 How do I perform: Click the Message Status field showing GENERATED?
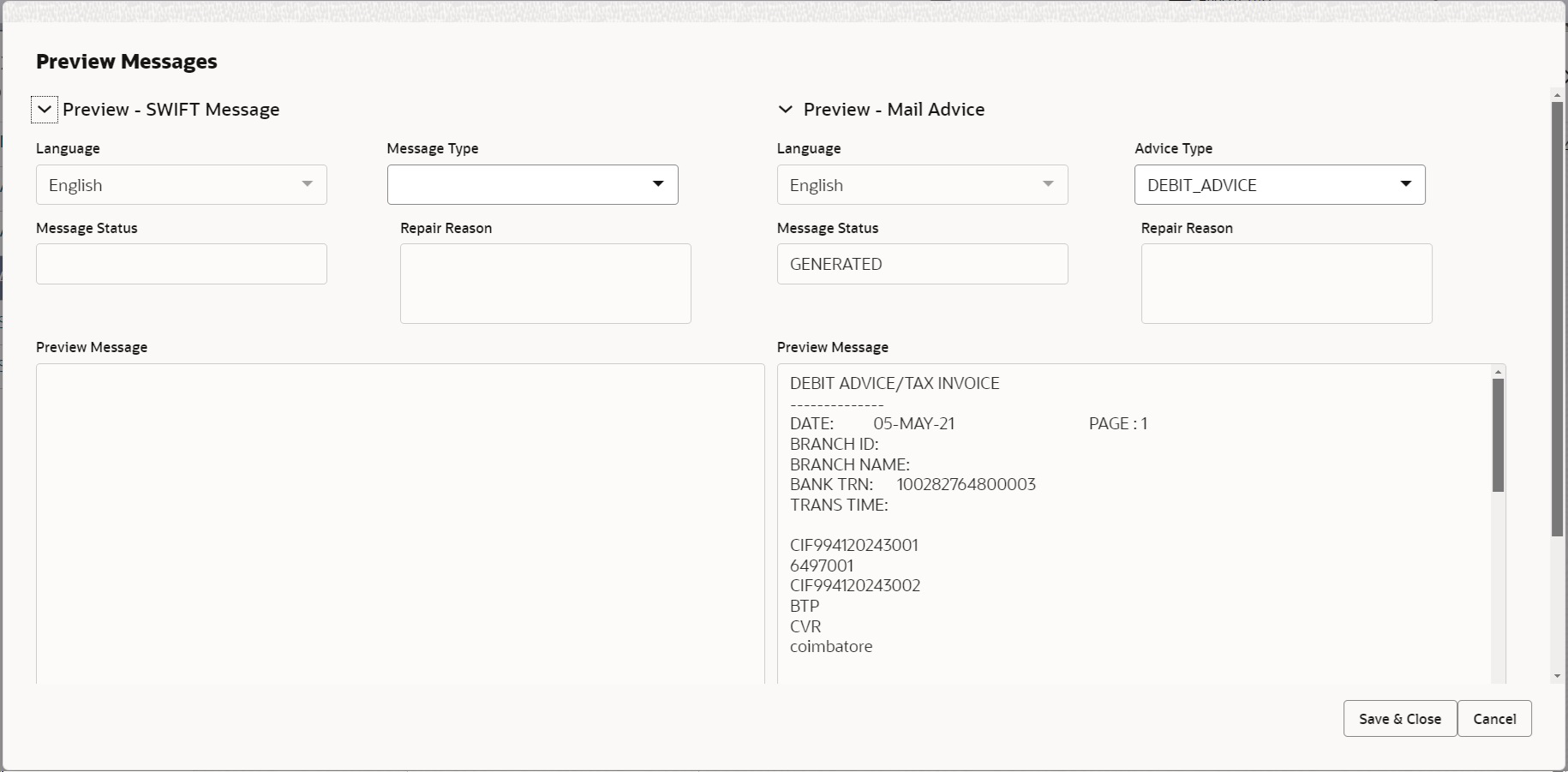tap(922, 264)
